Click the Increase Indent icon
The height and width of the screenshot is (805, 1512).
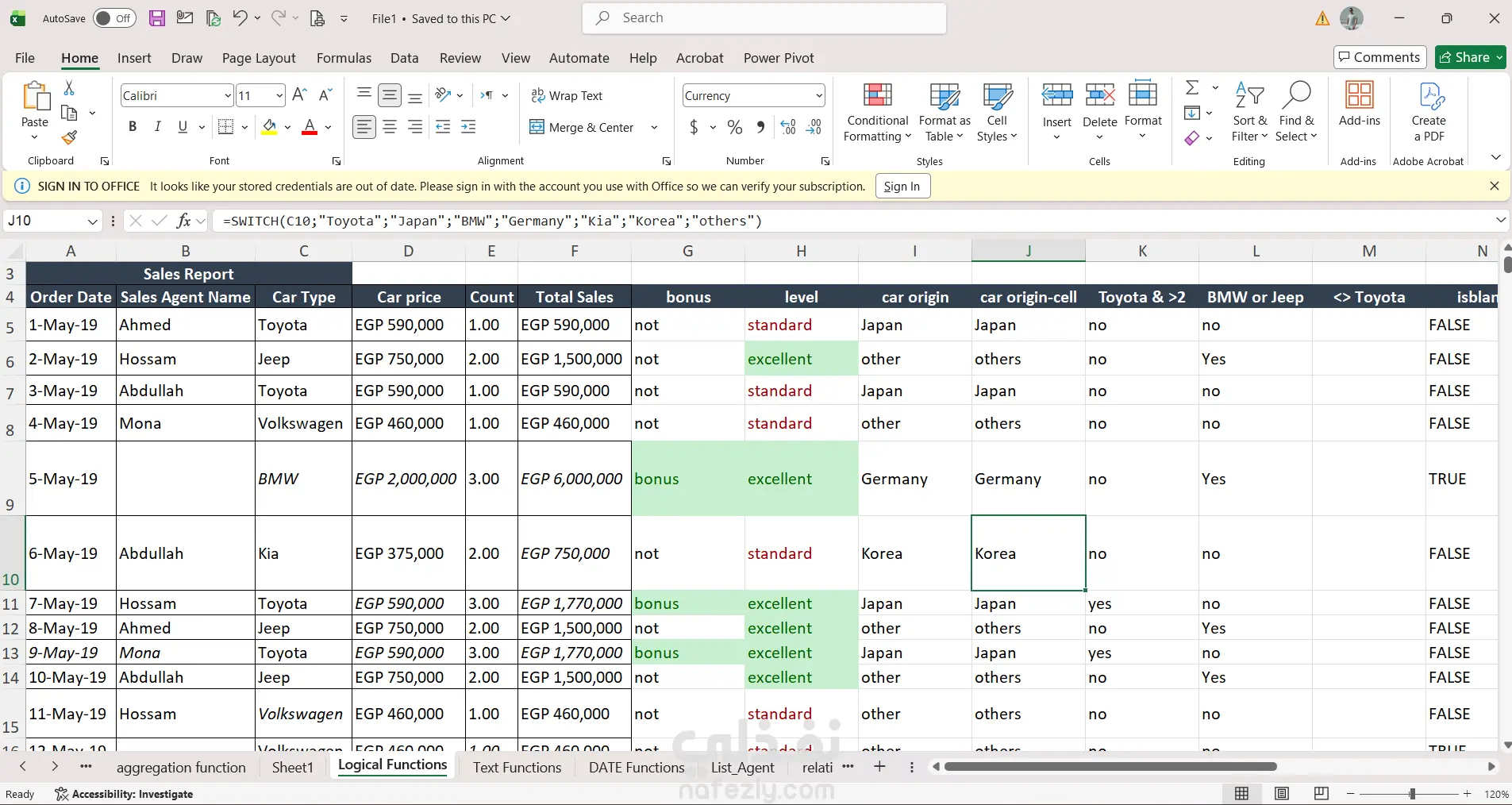coord(468,127)
